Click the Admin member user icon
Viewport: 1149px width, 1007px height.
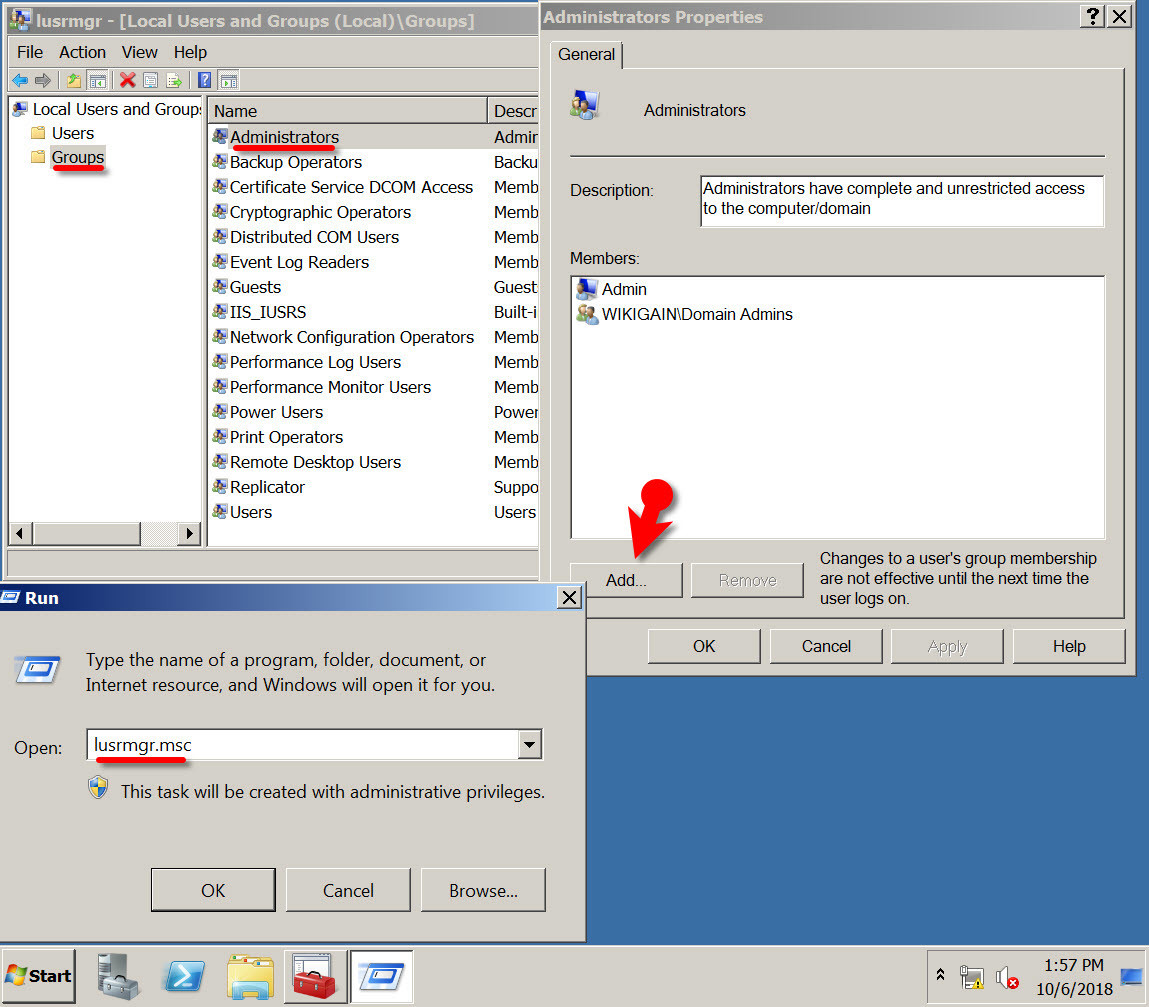click(x=587, y=289)
